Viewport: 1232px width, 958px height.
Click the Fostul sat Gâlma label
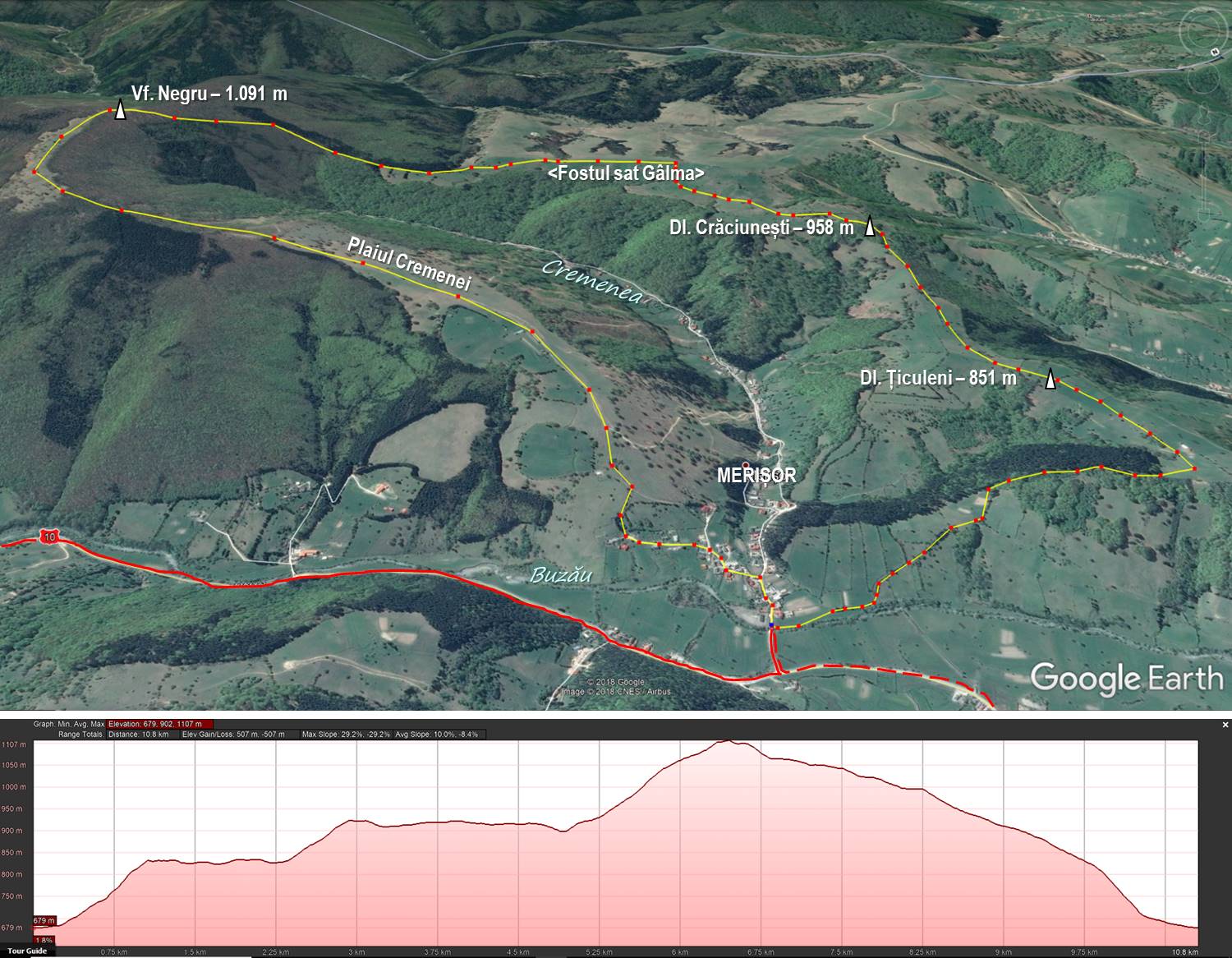click(x=626, y=174)
